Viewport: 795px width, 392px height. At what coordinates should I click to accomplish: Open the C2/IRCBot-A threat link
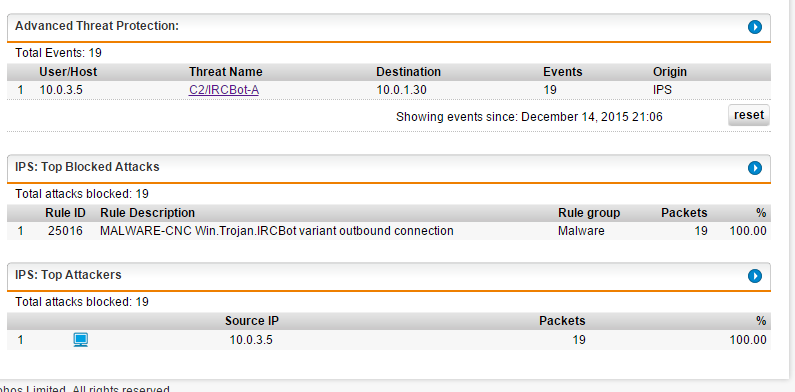coord(224,90)
